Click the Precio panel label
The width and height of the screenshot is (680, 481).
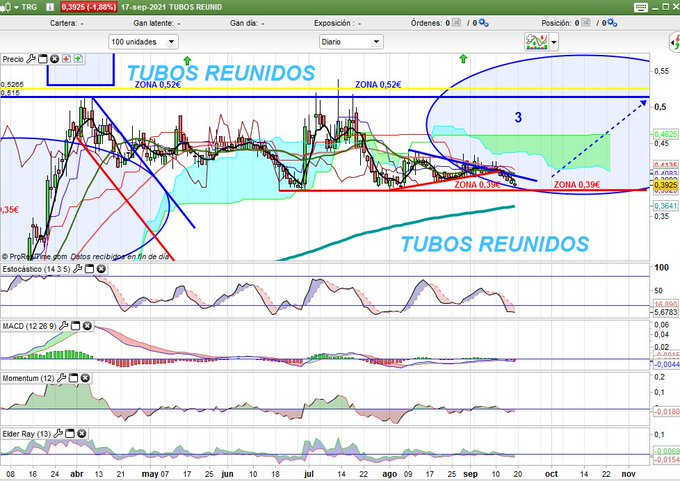click(13, 59)
